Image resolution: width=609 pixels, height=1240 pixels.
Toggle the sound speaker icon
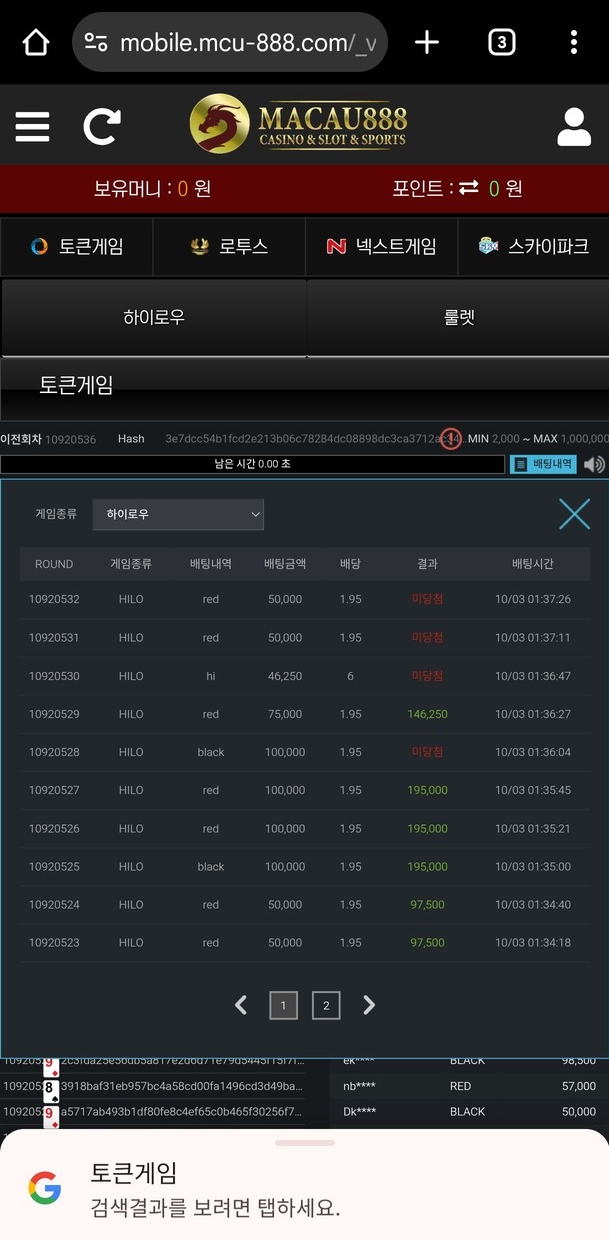[595, 464]
